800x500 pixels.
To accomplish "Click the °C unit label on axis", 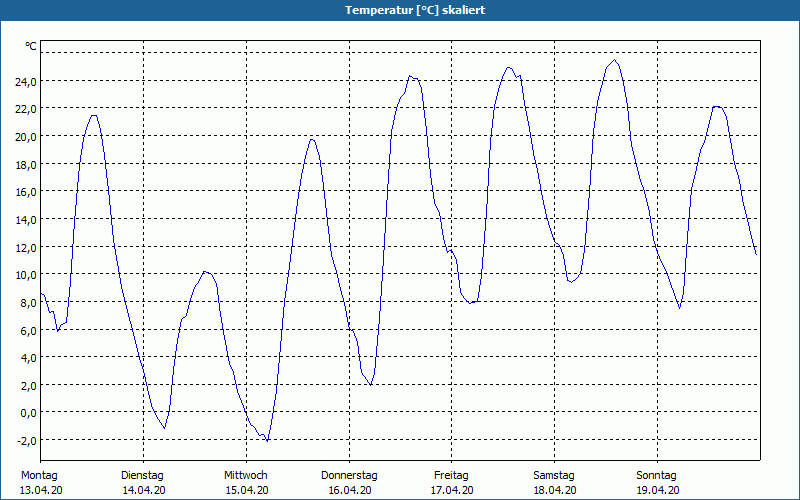I will [x=31, y=46].
